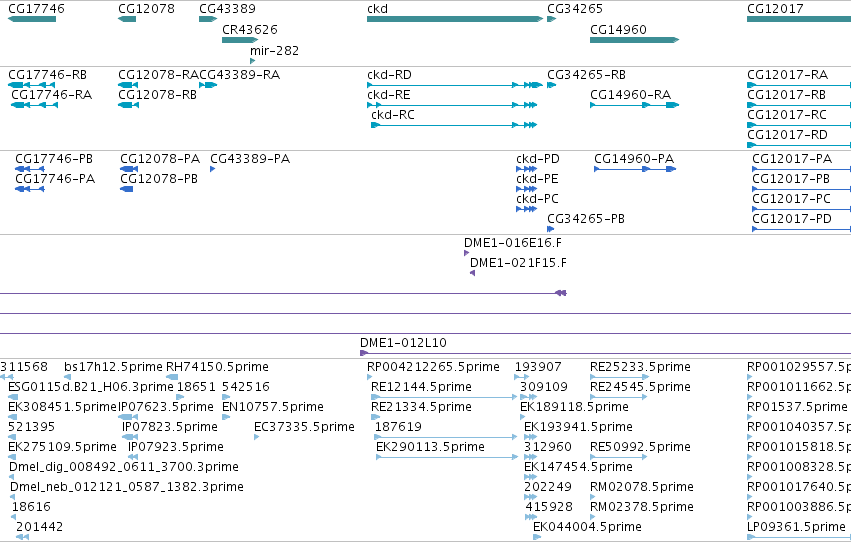Select the CG17746 gene label
The width and height of the screenshot is (851, 542).
pyautogui.click(x=36, y=9)
